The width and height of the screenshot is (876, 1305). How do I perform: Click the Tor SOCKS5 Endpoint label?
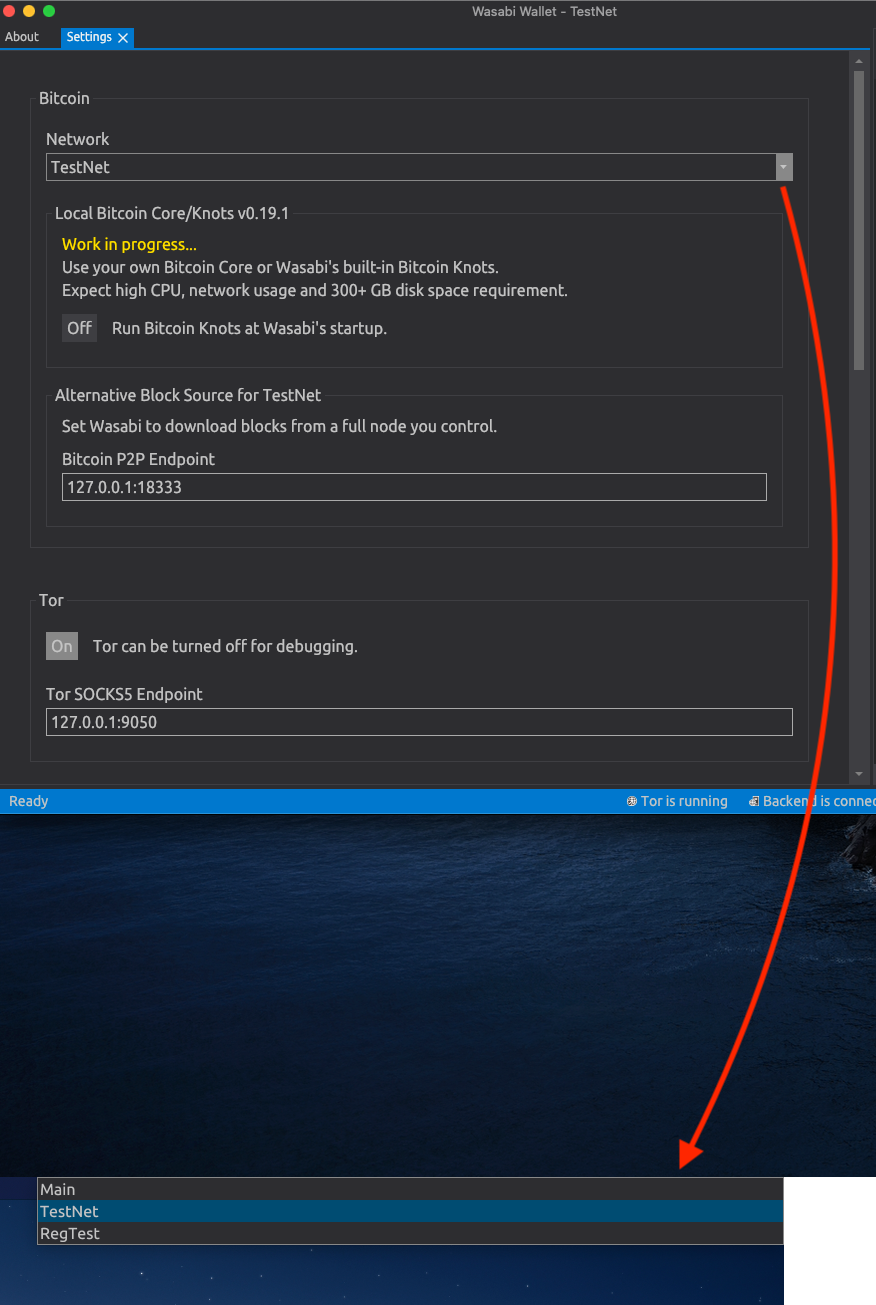click(x=124, y=694)
